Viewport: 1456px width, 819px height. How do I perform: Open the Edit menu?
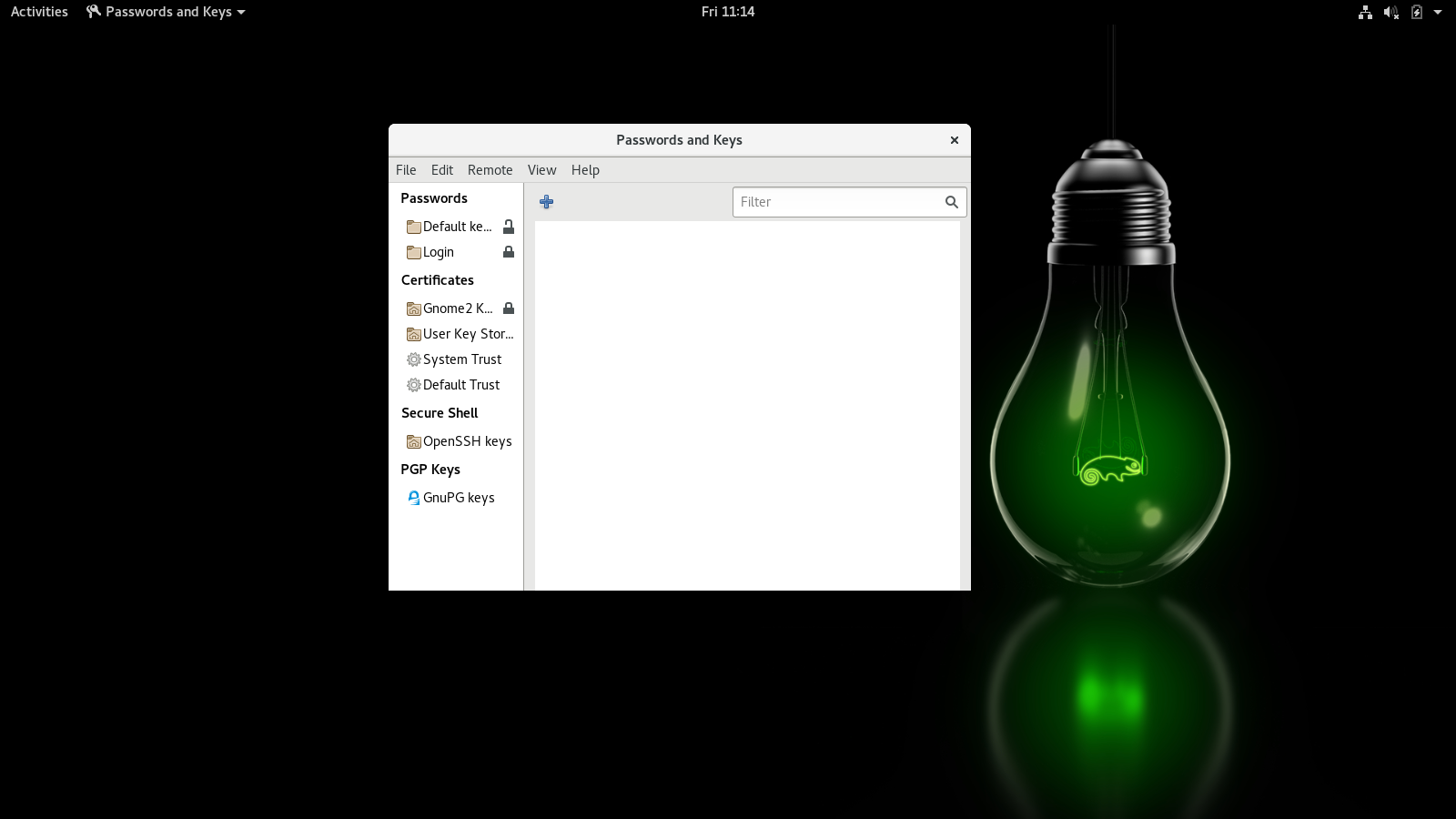coord(442,170)
